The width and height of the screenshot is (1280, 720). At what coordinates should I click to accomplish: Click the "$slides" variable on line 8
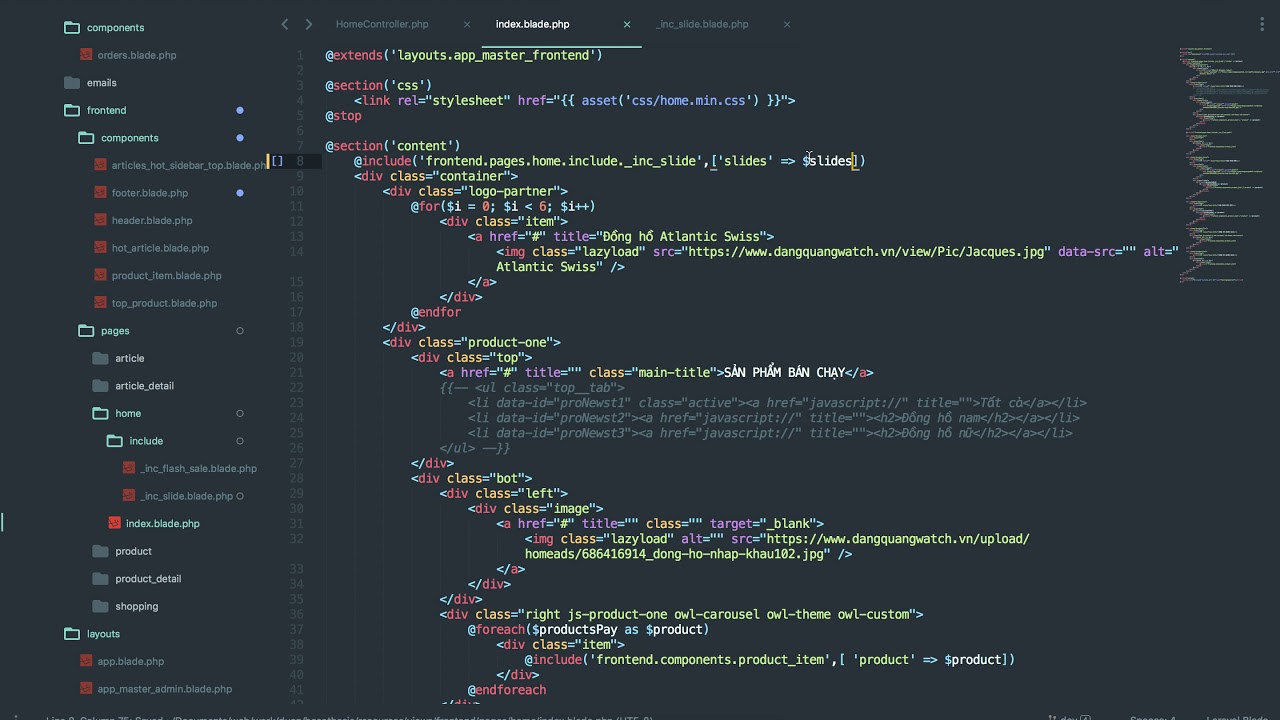[827, 161]
